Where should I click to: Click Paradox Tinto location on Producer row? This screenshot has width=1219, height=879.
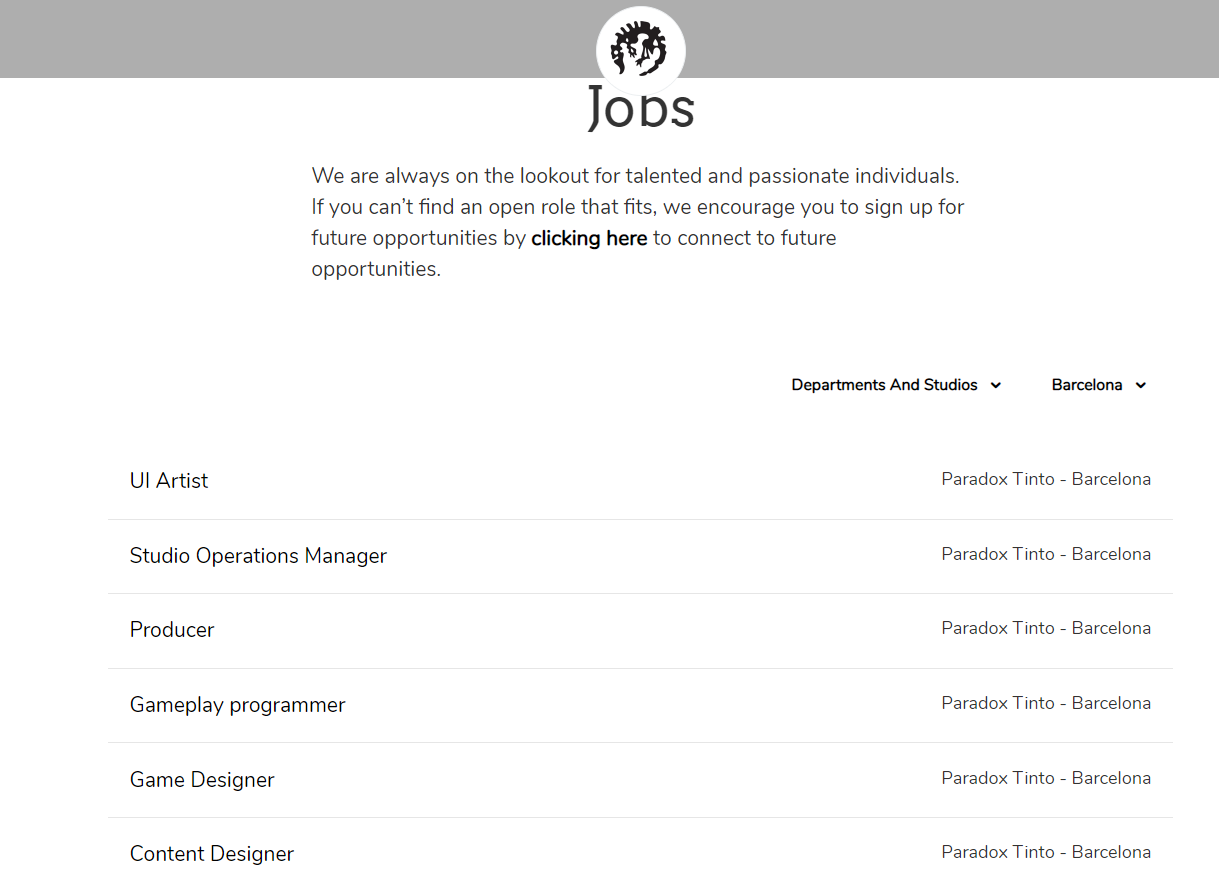click(1045, 628)
